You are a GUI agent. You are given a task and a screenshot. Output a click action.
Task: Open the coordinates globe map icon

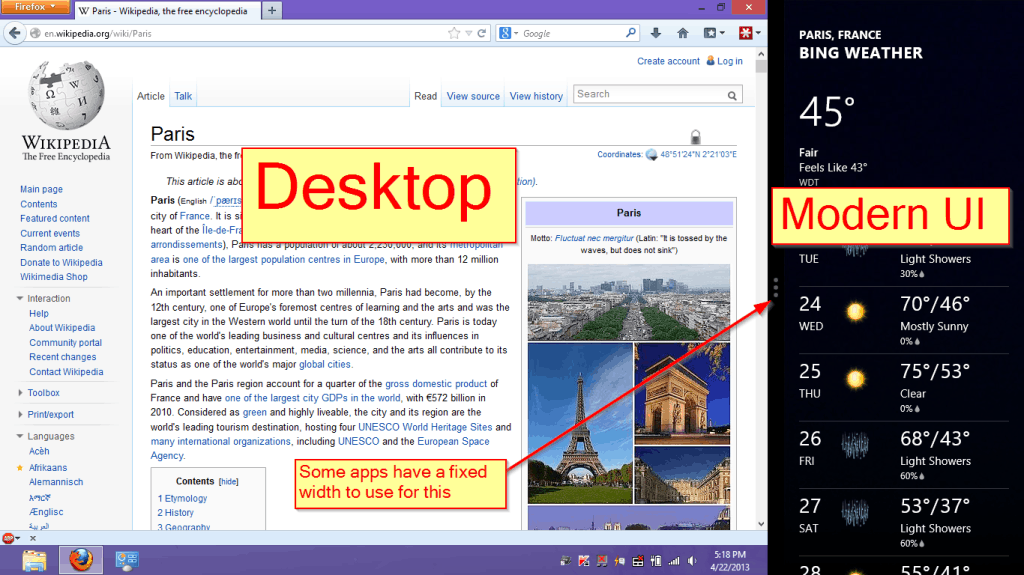tap(651, 155)
